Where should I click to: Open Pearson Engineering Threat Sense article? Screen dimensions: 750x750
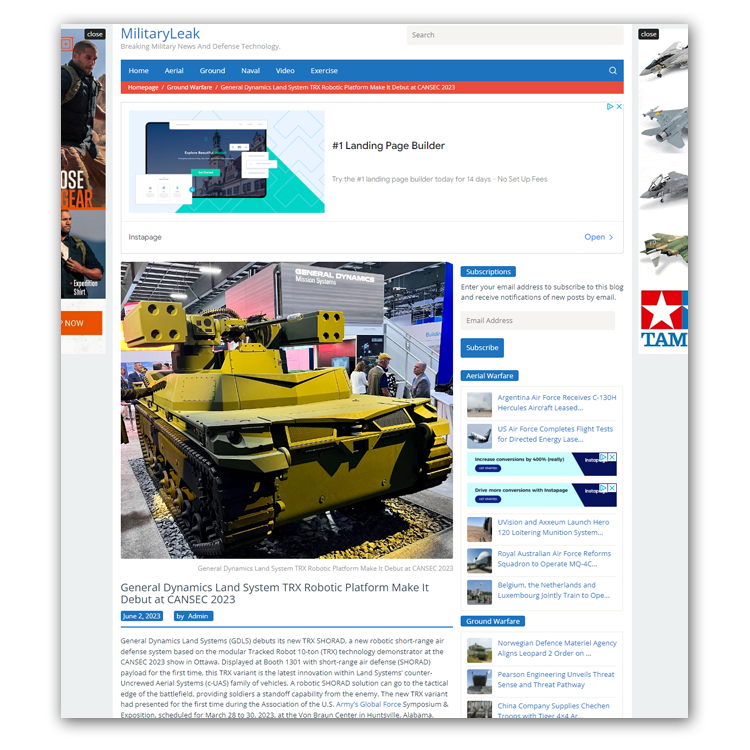pyautogui.click(x=556, y=680)
